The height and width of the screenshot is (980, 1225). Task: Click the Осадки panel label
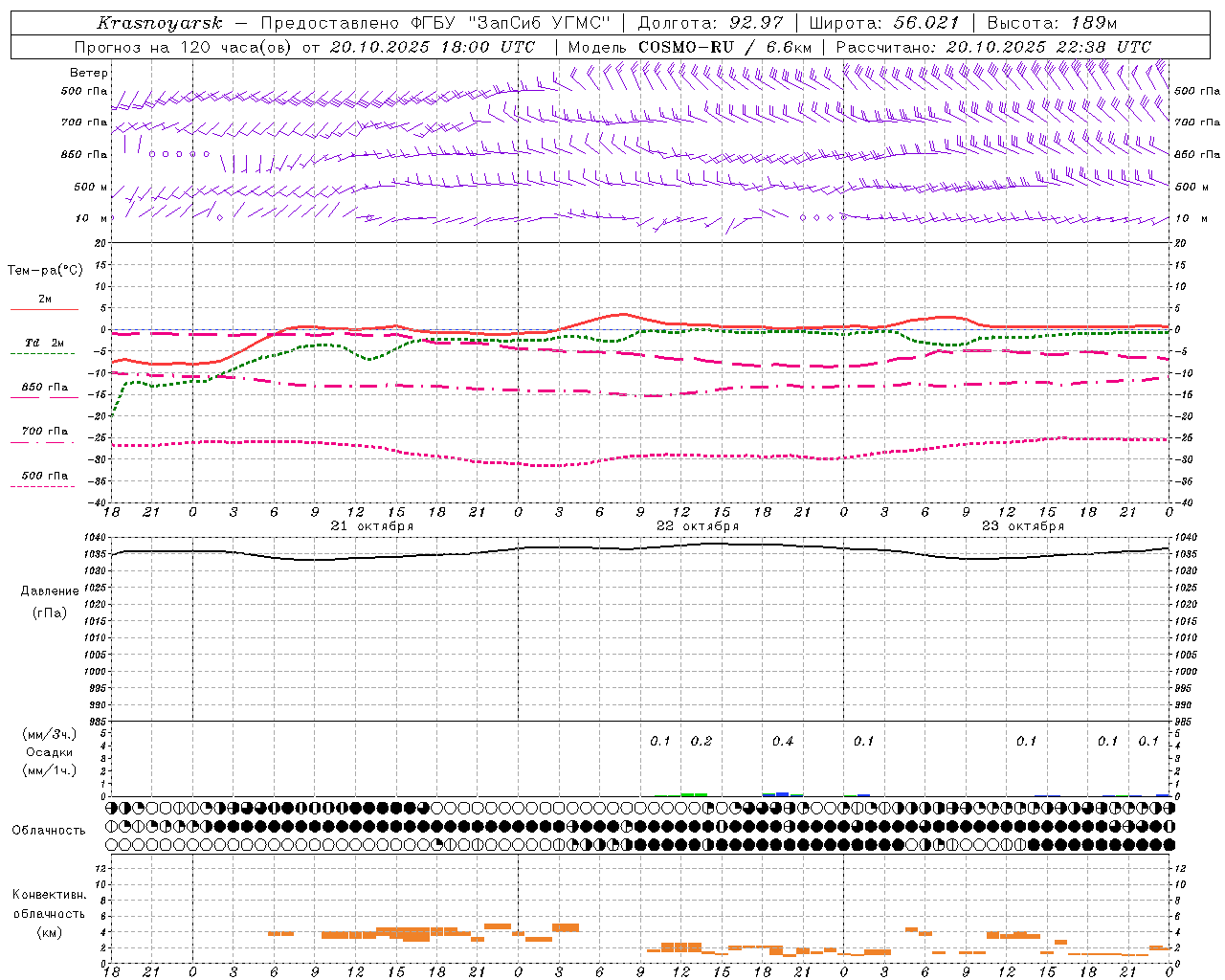pyautogui.click(x=49, y=752)
